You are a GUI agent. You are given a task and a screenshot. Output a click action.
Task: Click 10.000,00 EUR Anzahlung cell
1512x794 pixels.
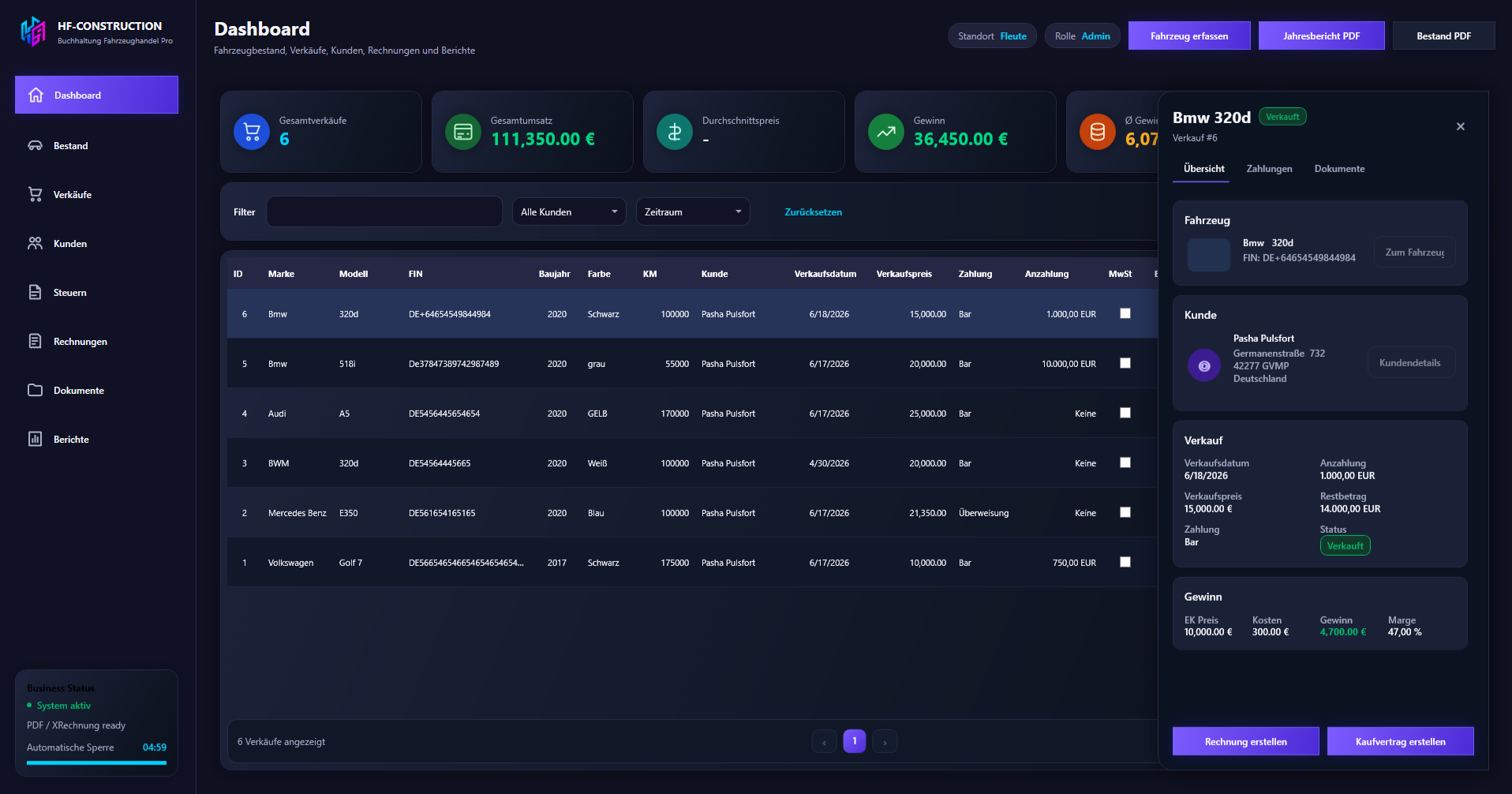[x=1069, y=364]
